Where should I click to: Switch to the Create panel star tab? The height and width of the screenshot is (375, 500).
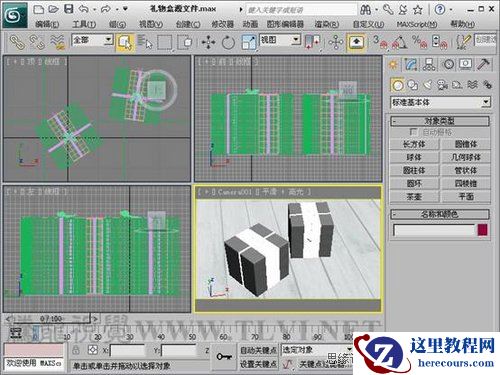point(394,64)
